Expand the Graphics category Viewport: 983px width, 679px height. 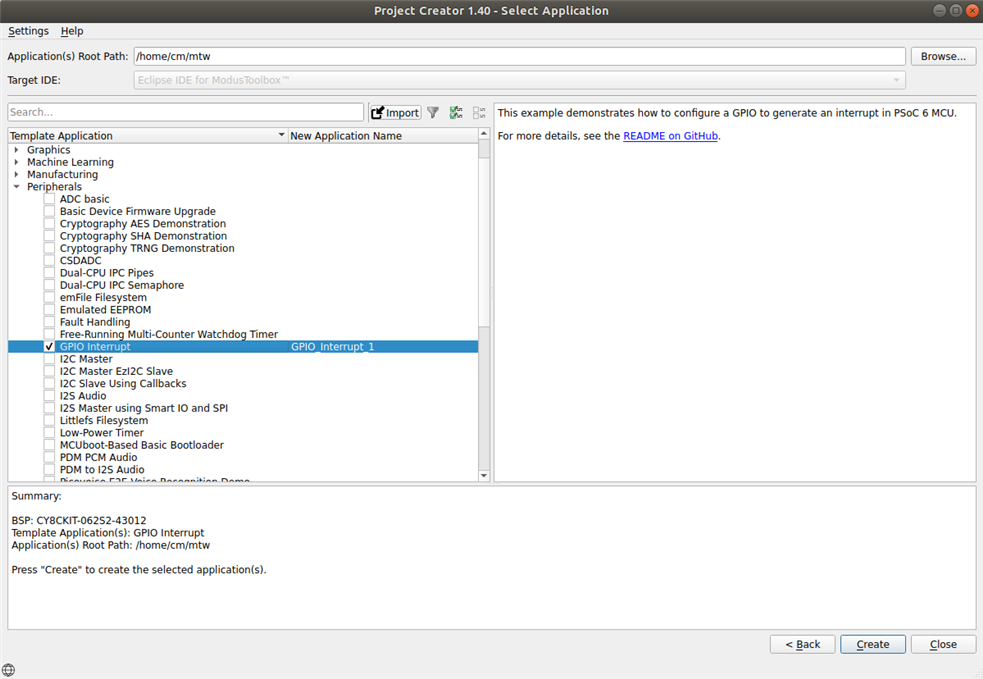(16, 150)
